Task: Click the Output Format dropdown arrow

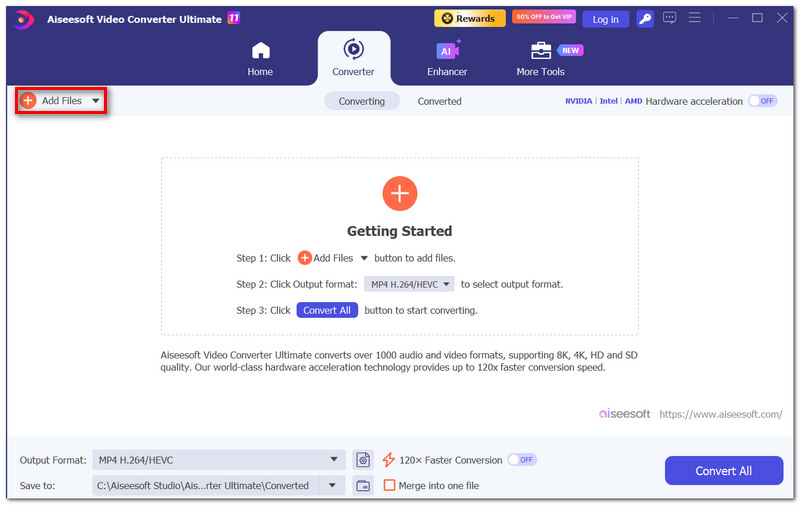Action: pos(334,460)
